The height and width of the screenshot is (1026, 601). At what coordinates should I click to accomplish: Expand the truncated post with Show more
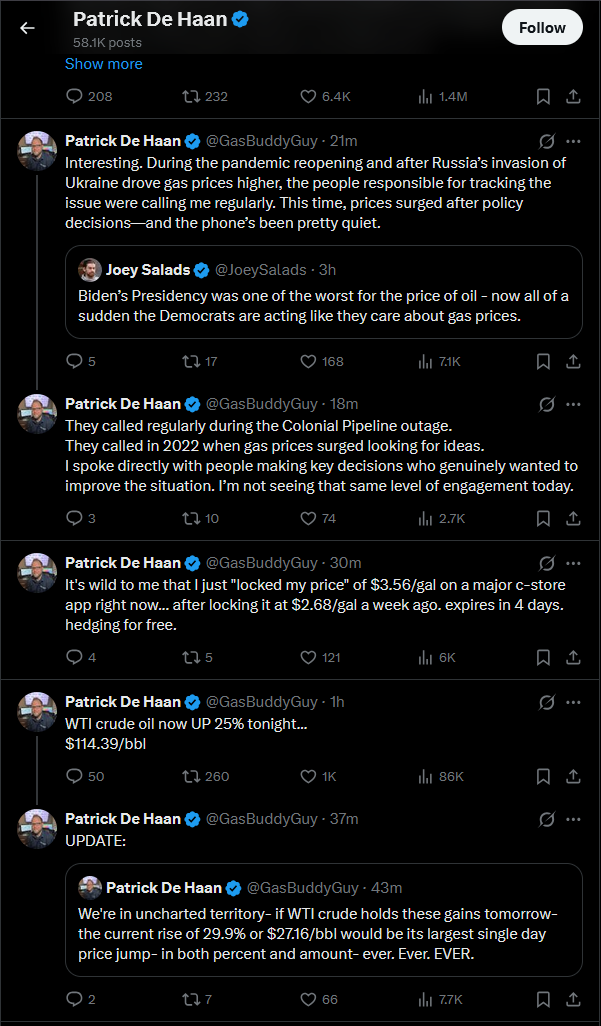point(103,64)
